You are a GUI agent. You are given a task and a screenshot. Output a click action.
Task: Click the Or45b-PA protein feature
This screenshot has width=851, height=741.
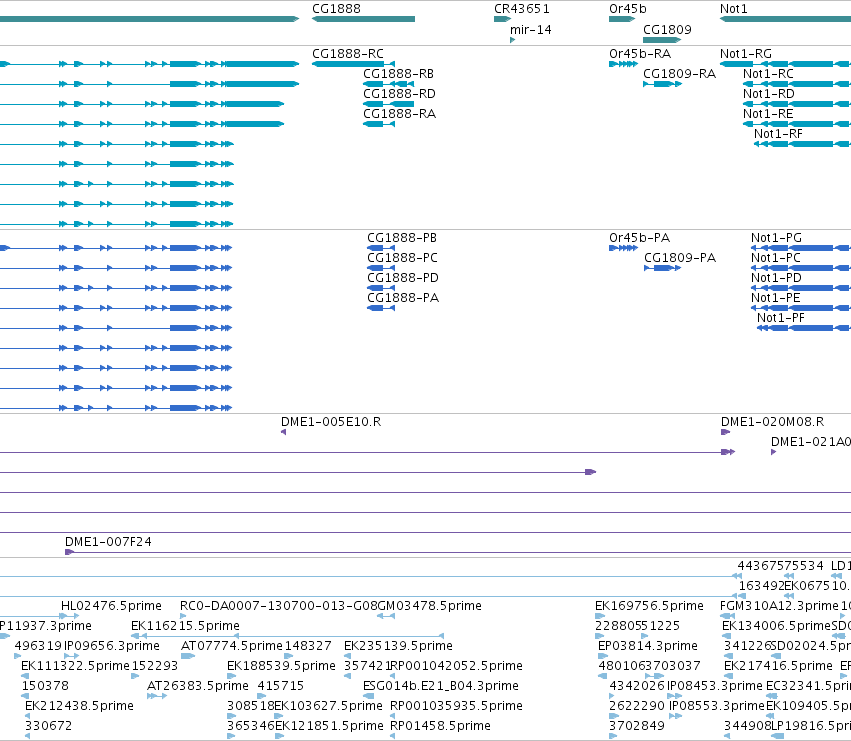click(x=623, y=248)
